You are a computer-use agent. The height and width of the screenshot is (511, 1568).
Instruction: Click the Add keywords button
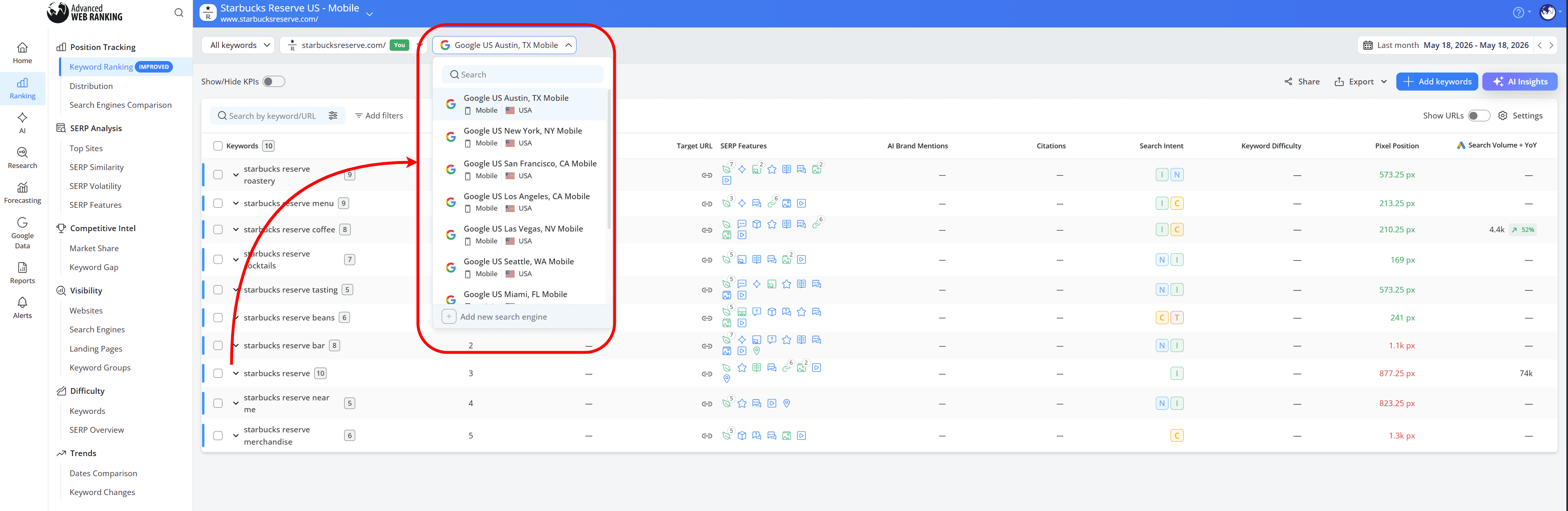tap(1436, 82)
